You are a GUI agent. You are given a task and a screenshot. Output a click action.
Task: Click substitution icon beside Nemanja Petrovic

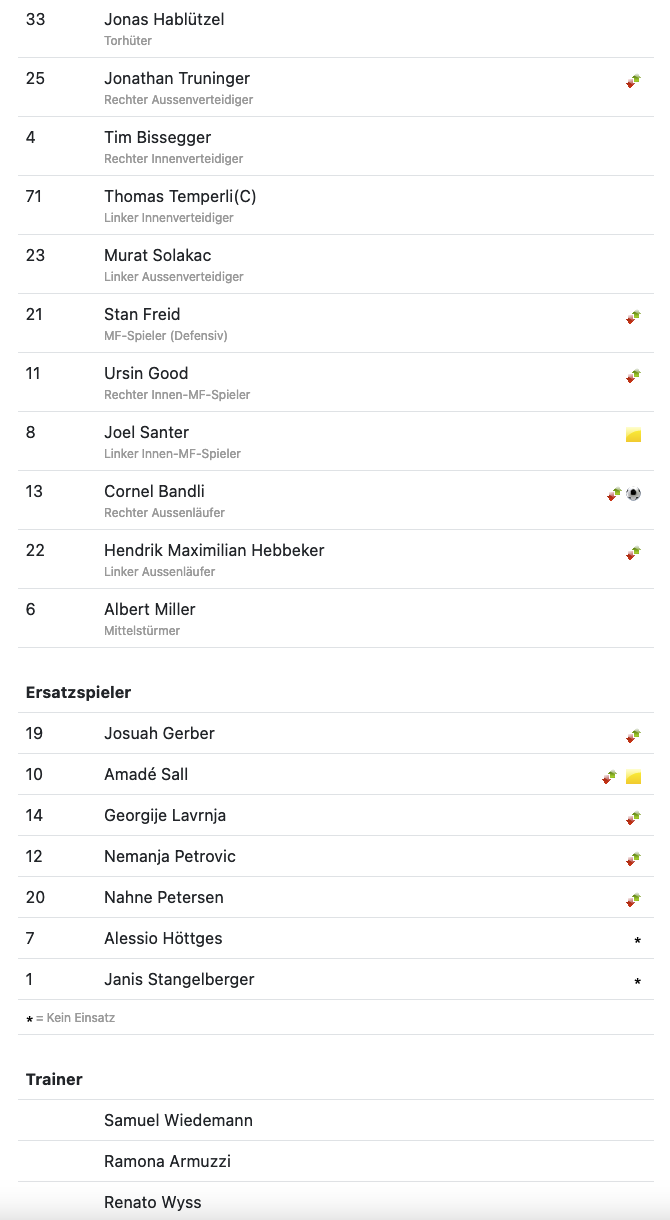633,859
